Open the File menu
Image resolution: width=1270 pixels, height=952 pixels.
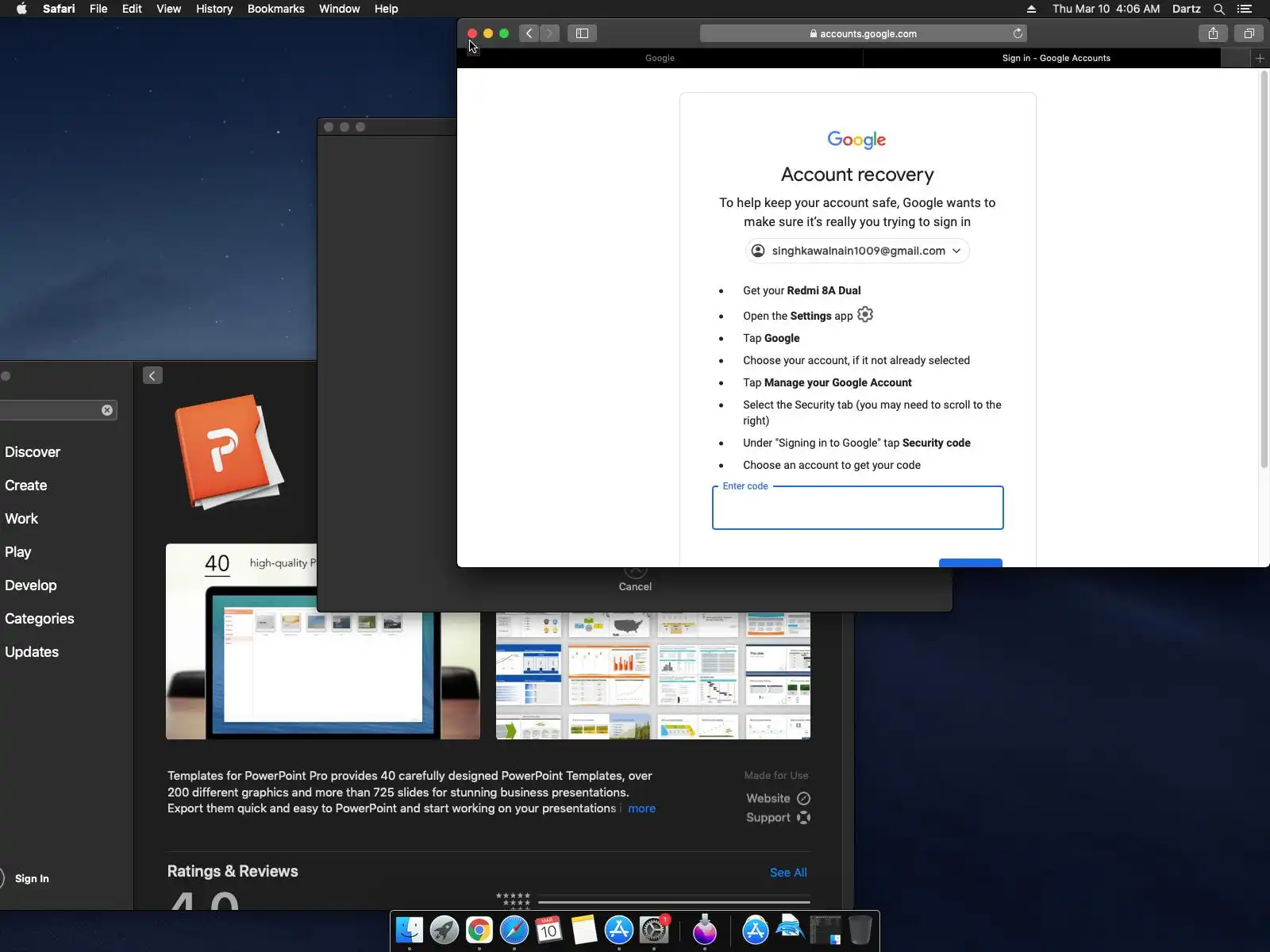point(98,9)
